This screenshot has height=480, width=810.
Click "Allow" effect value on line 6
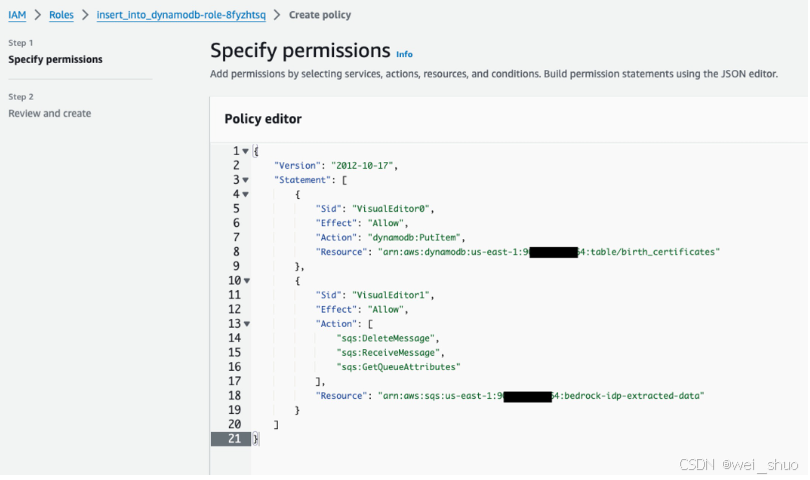point(385,223)
